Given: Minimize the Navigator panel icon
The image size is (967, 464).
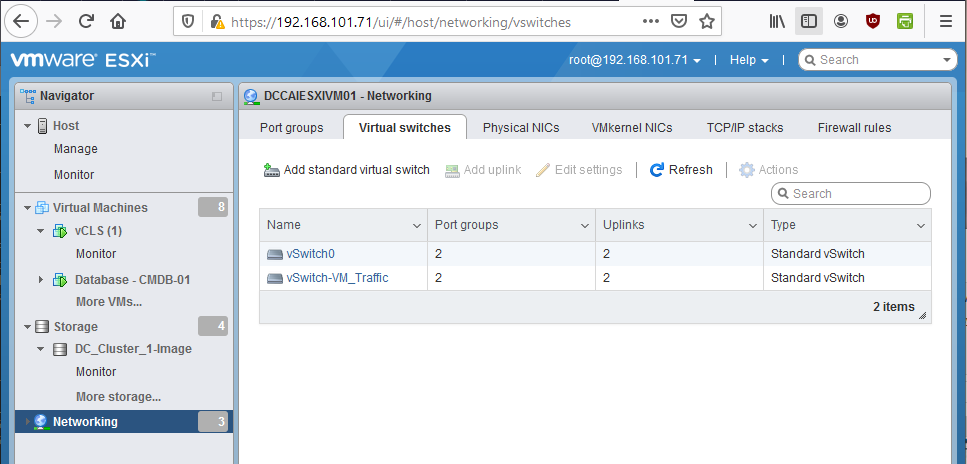Looking at the screenshot, I should coord(216,96).
